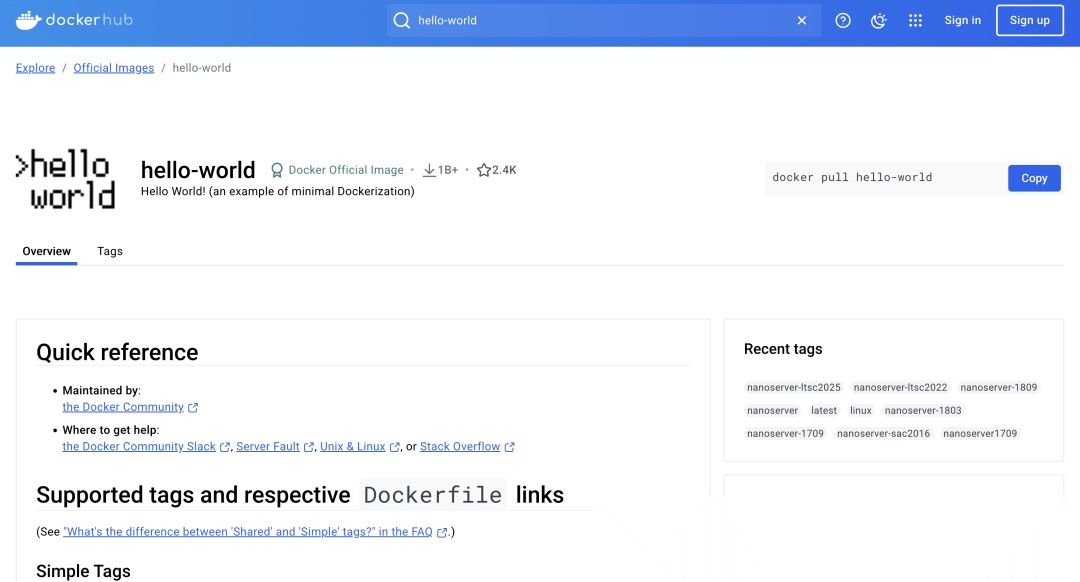
Task: Select the nanoserver-1809 tag
Action: [x=999, y=388]
